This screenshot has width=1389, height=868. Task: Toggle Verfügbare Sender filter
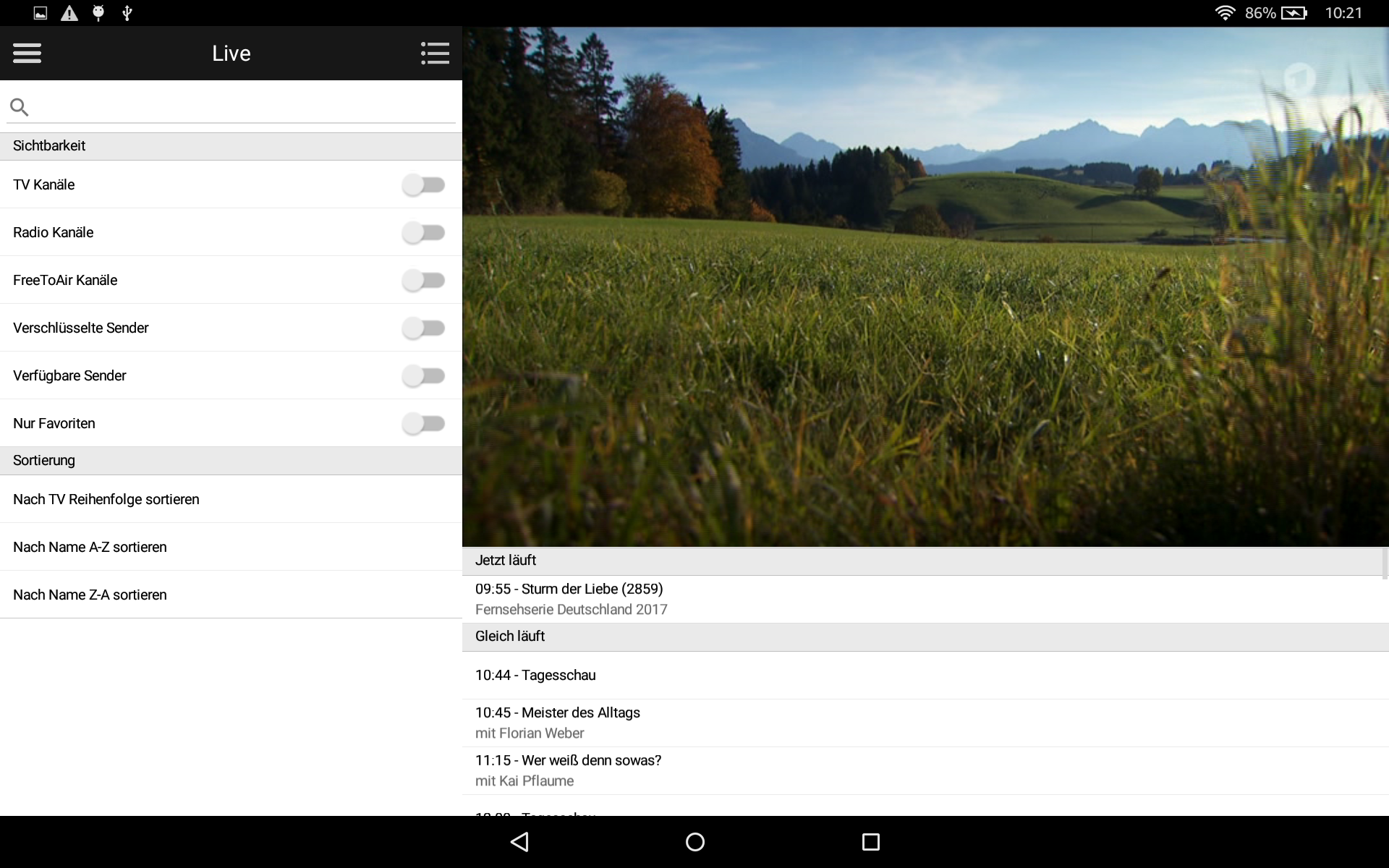pos(424,375)
